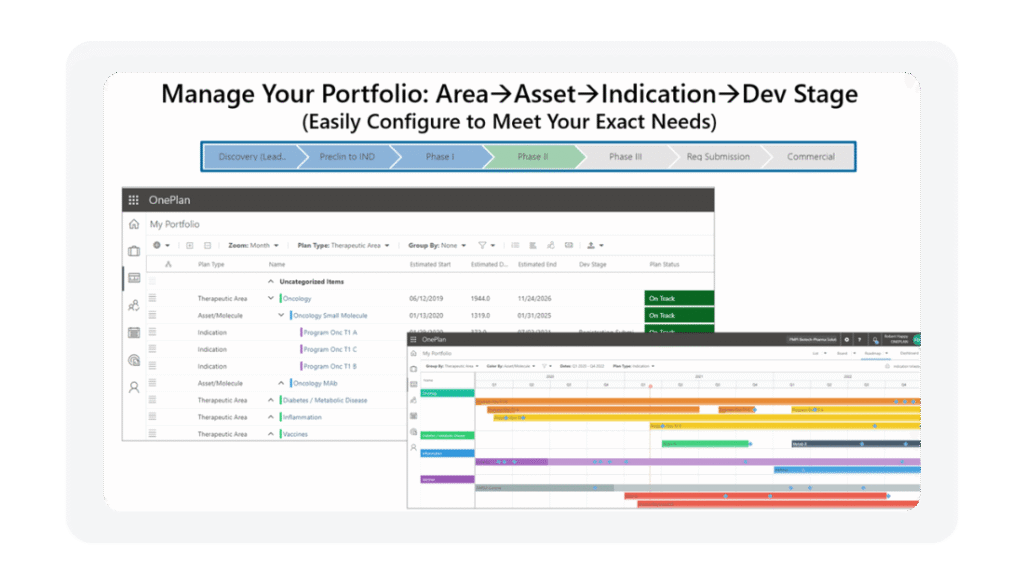Screen dimensions: 1024x584
Task: Click the help question mark in the roadmap window
Action: pyautogui.click(x=859, y=340)
